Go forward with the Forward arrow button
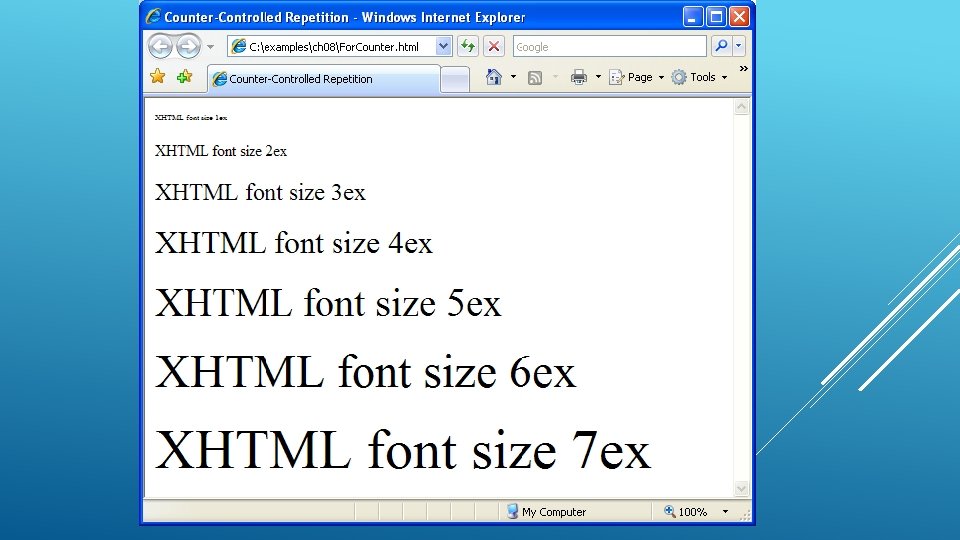 pos(188,47)
